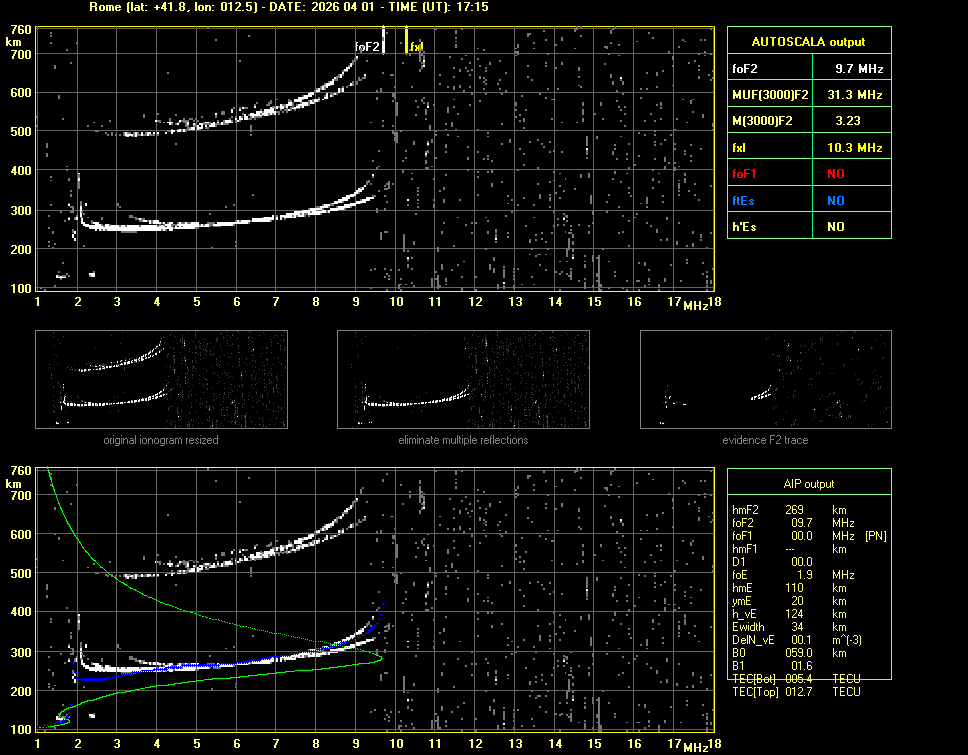Viewport: 968px width, 755px height.
Task: Click the green electron density profile peak
Action: [381, 657]
